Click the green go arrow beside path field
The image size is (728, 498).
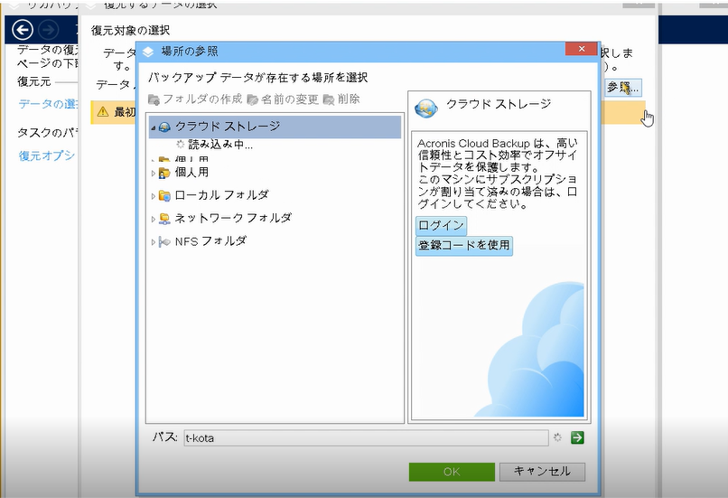(x=577, y=437)
